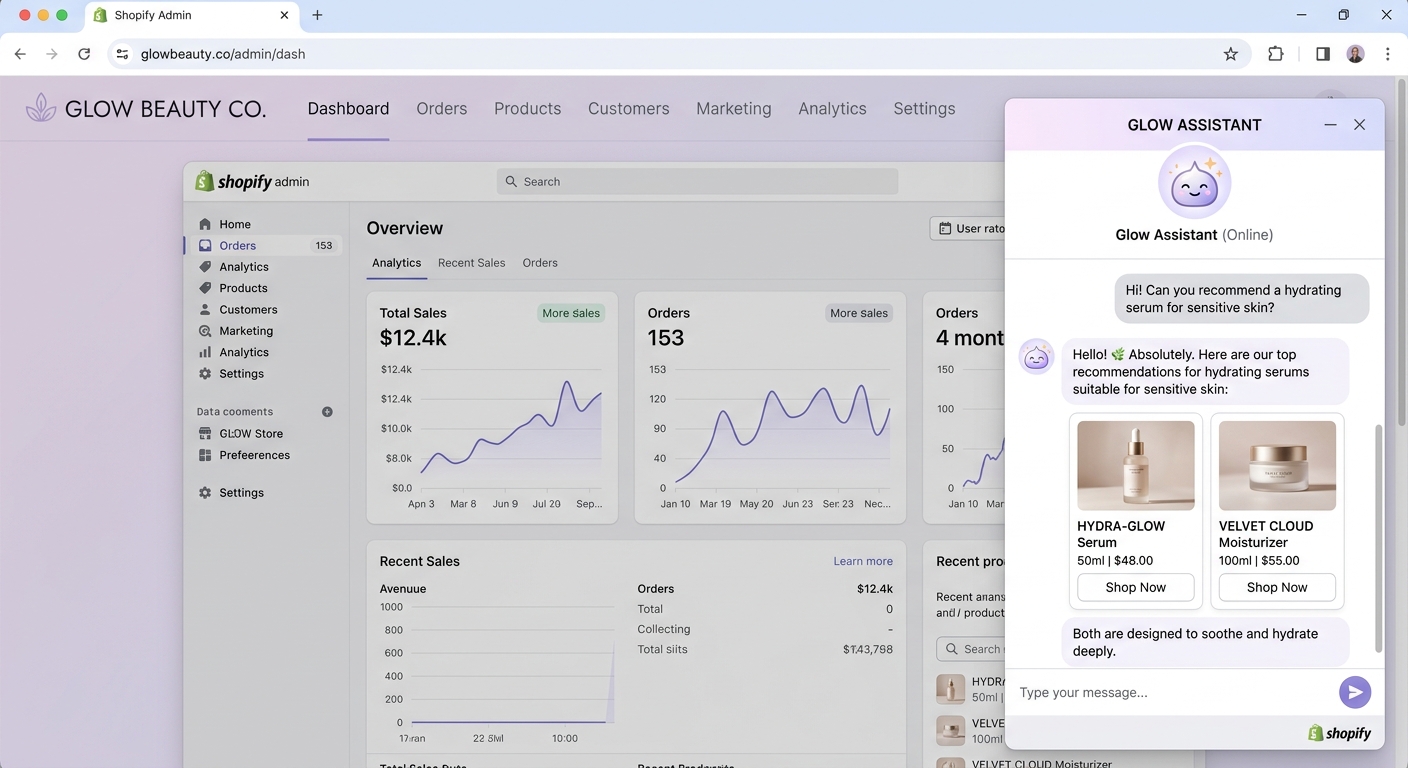Open the User date dropdown in Overview

tap(968, 228)
